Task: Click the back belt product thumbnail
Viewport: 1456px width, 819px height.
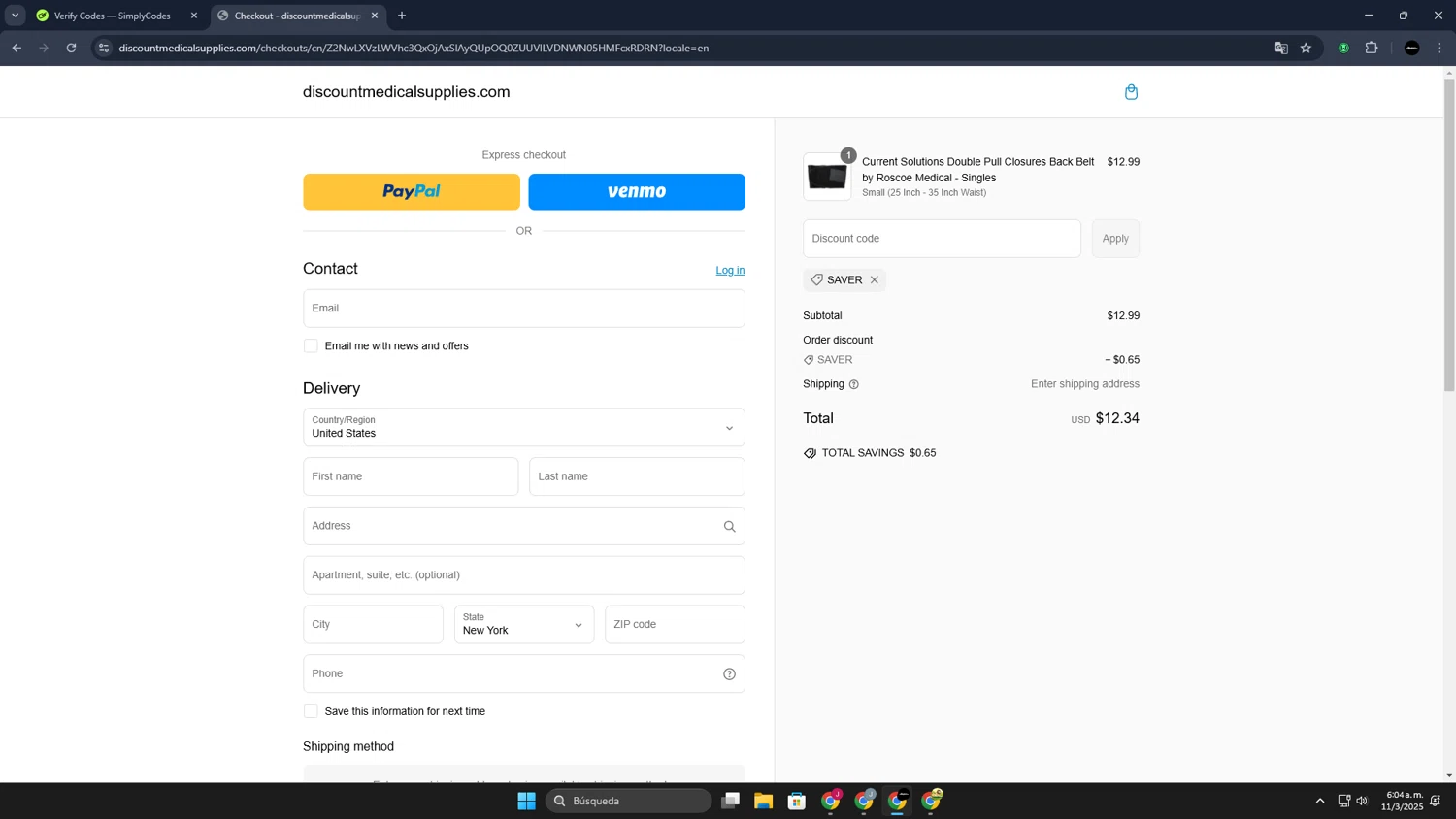Action: pos(827,177)
